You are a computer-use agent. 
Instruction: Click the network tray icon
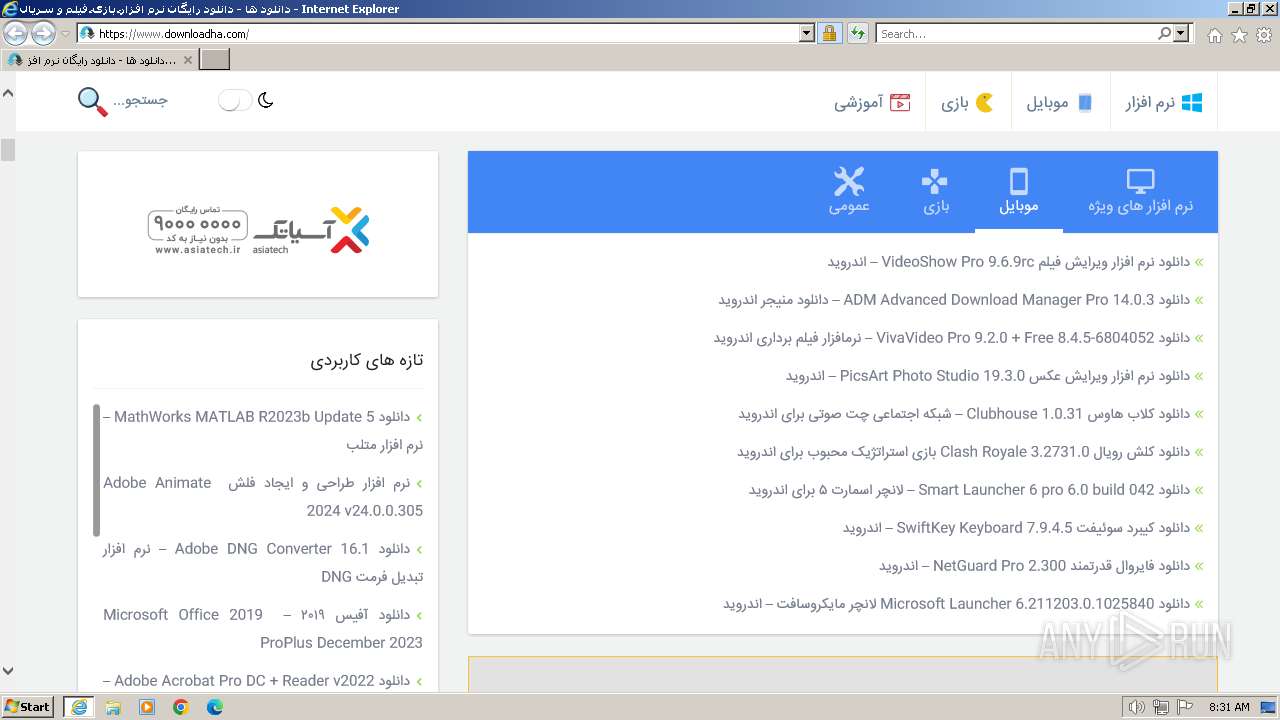point(1160,707)
